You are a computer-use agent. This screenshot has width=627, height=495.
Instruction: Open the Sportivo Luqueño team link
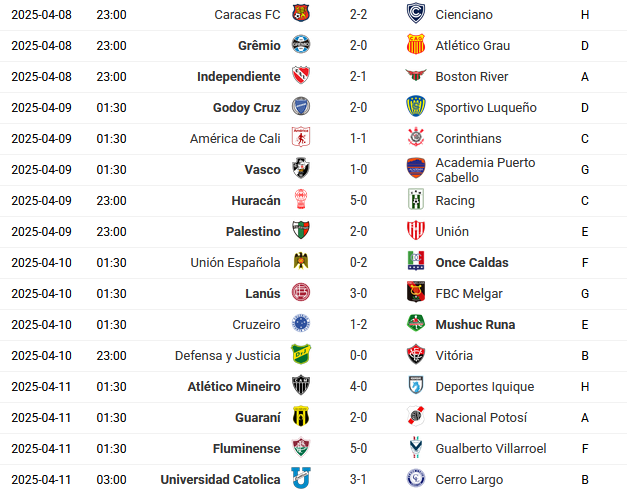click(486, 108)
